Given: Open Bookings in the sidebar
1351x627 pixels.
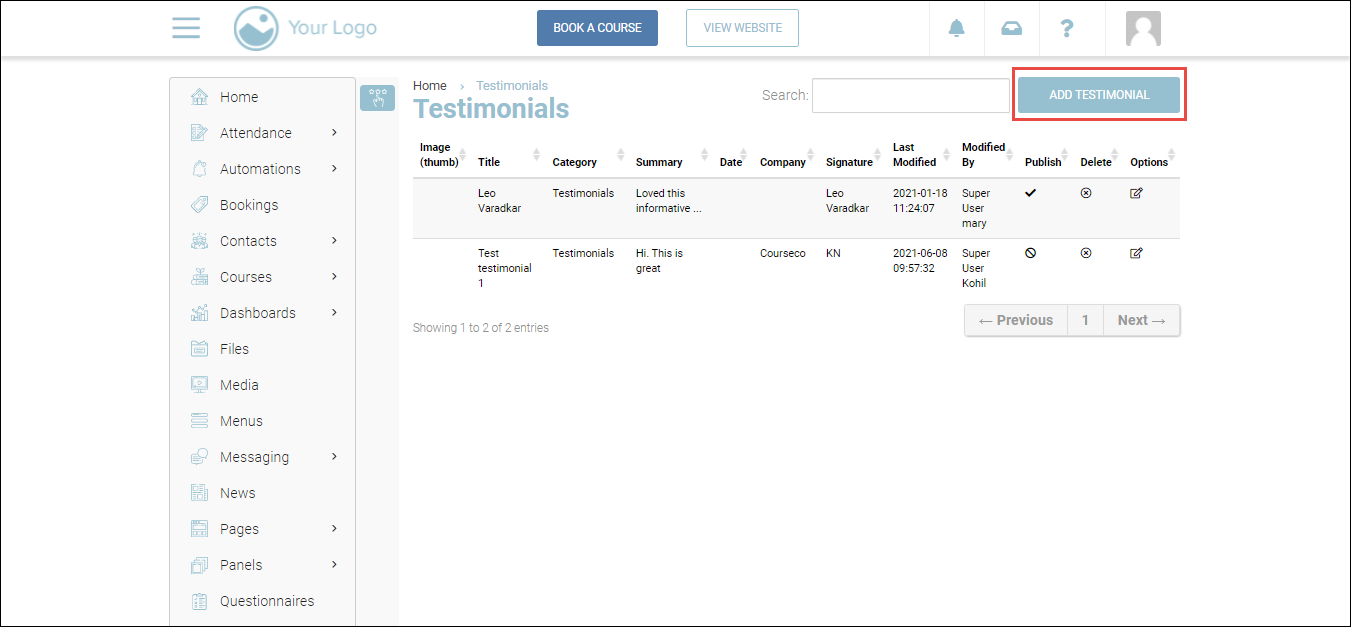Looking at the screenshot, I should (x=249, y=205).
